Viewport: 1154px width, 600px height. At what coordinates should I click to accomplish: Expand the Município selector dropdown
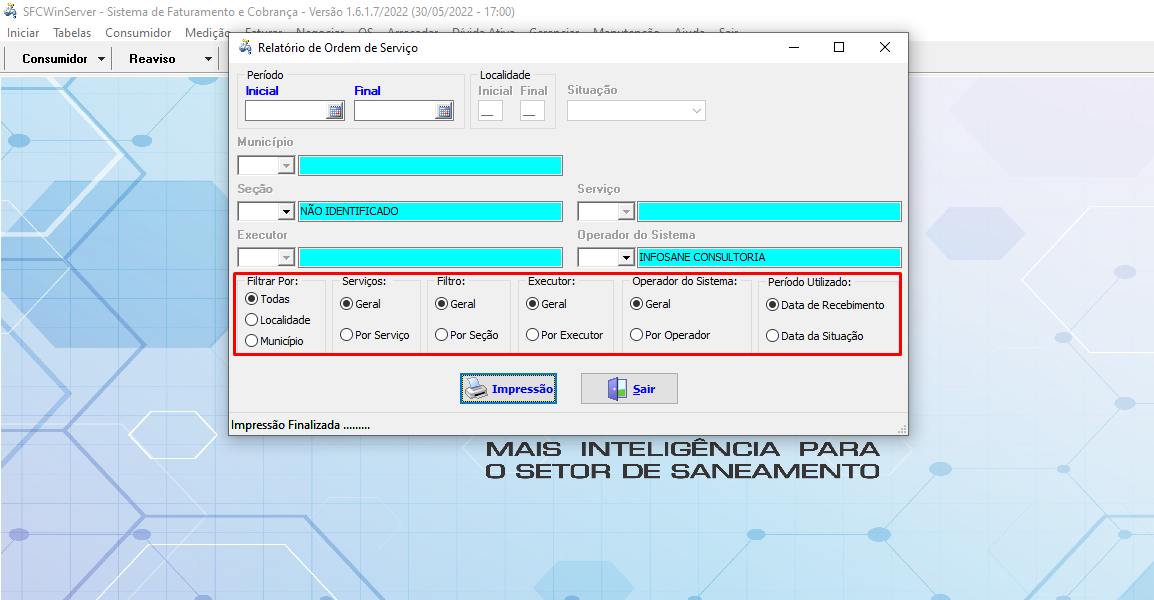[287, 165]
